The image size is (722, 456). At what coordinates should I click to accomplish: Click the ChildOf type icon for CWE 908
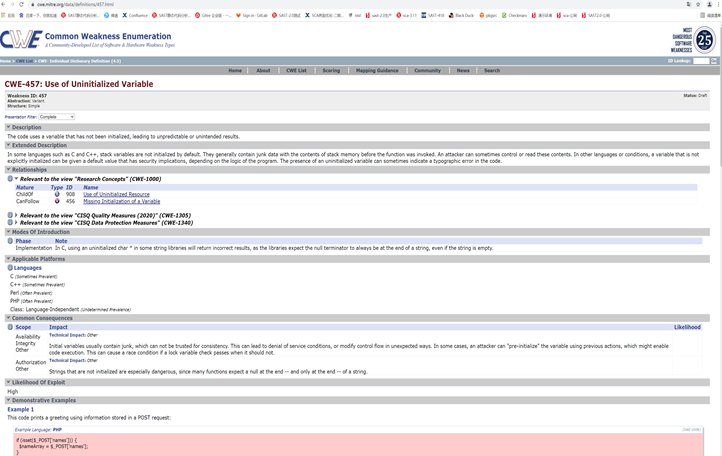coord(57,194)
